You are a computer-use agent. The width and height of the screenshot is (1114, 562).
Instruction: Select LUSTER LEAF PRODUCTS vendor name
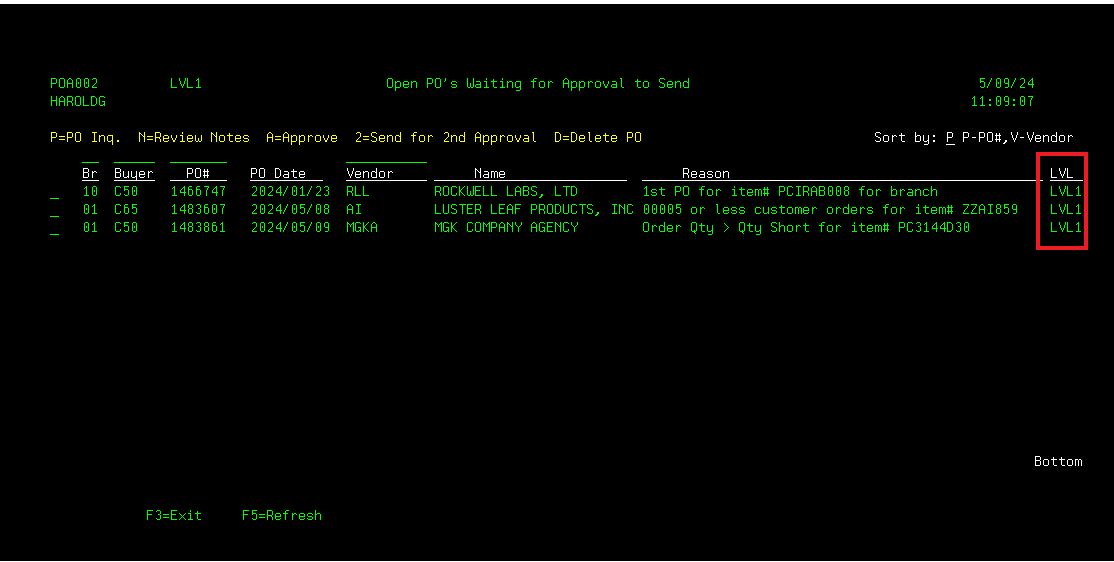tap(534, 210)
